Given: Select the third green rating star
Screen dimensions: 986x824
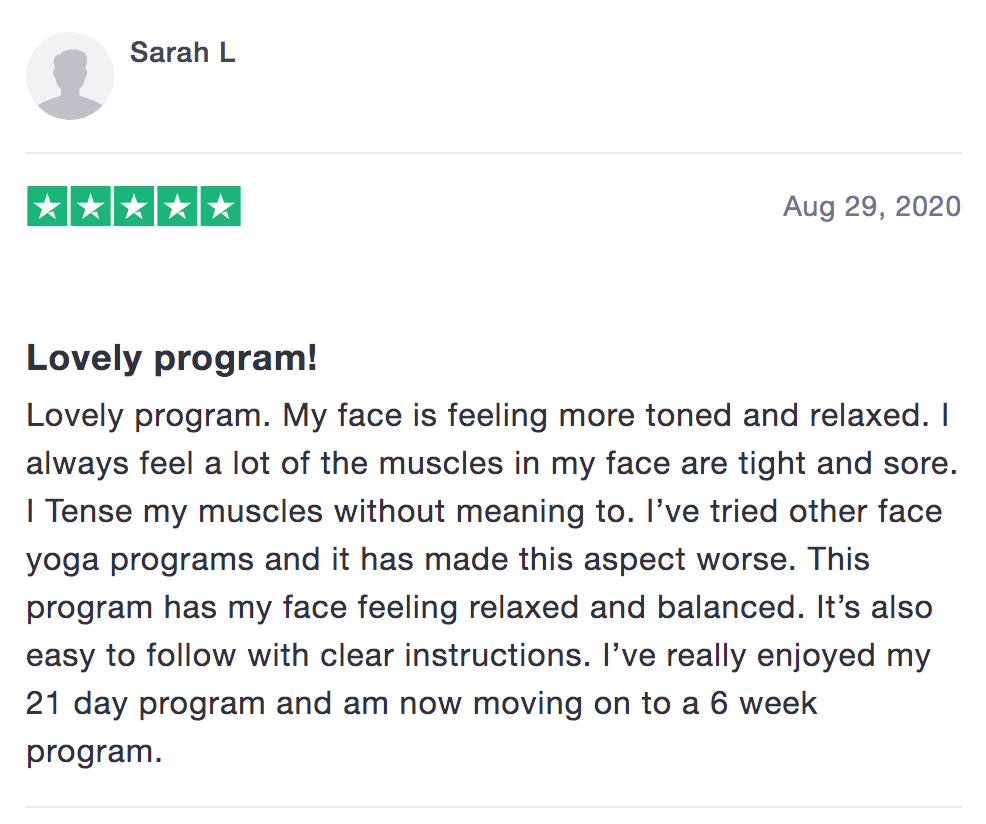Looking at the screenshot, I should pyautogui.click(x=134, y=206).
